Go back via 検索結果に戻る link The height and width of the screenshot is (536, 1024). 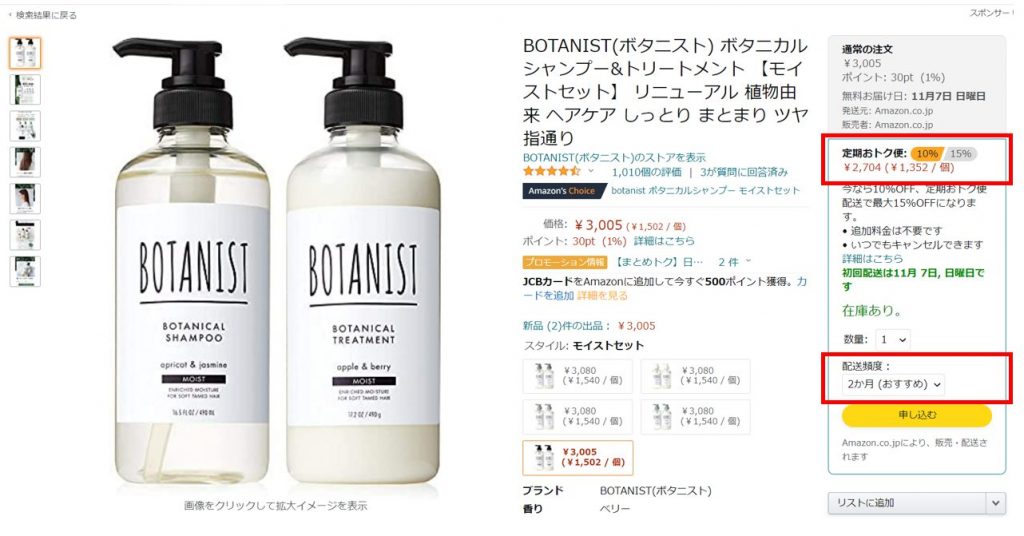[44, 14]
